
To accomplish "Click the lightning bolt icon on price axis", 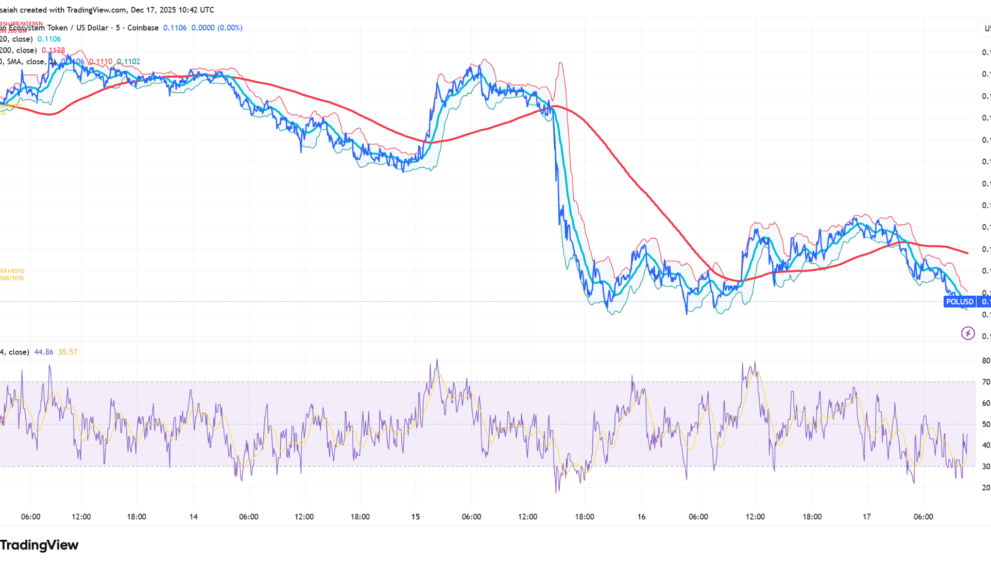I will coord(967,333).
